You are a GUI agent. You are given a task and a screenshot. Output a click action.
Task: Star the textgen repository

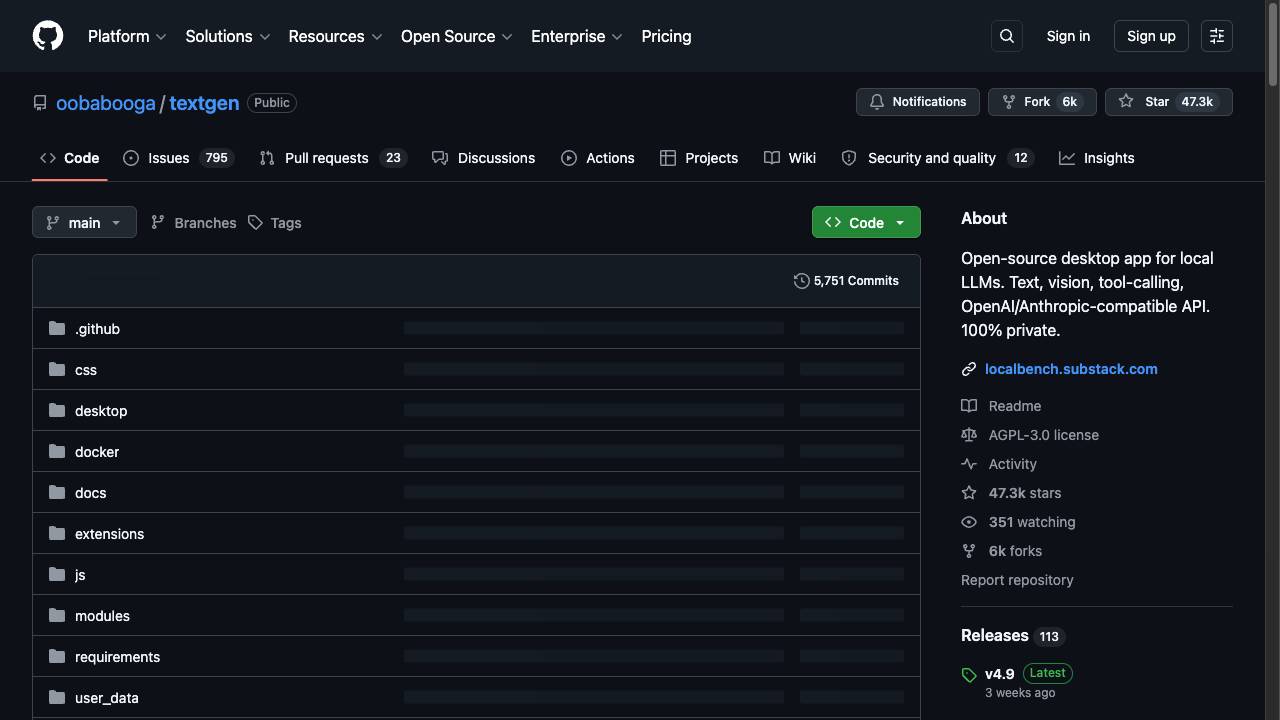click(x=1168, y=102)
